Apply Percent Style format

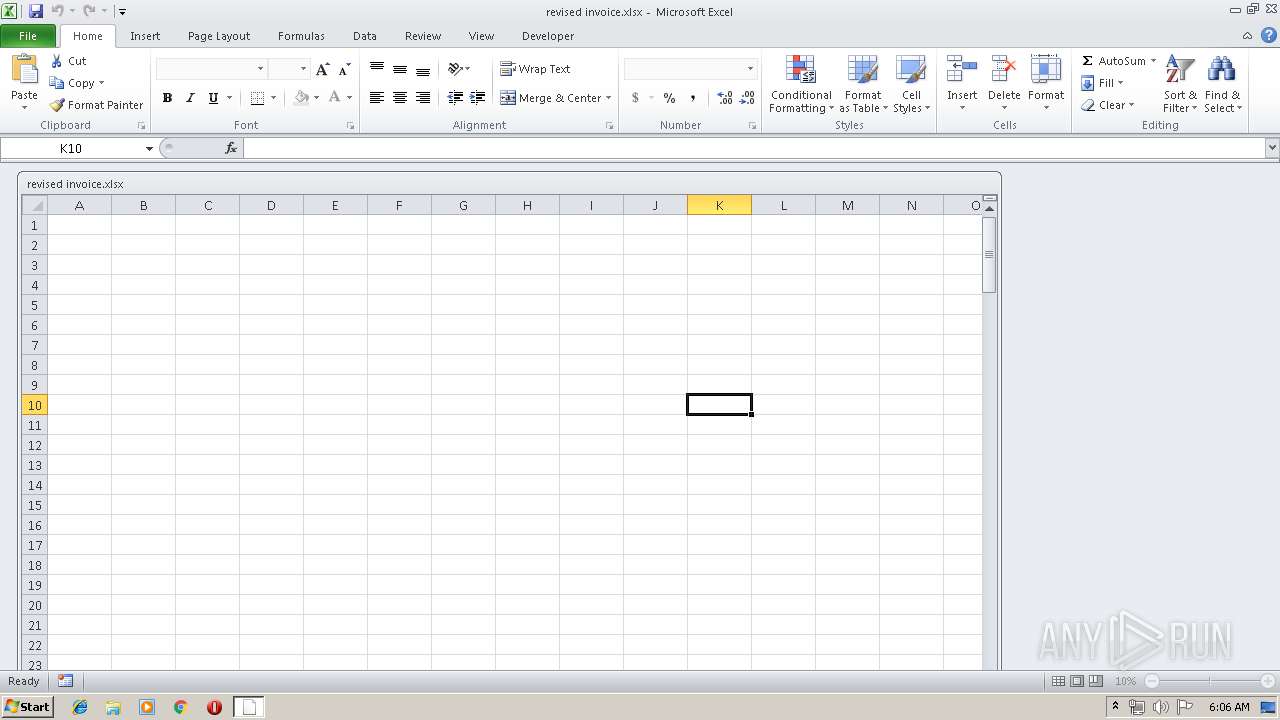669,98
